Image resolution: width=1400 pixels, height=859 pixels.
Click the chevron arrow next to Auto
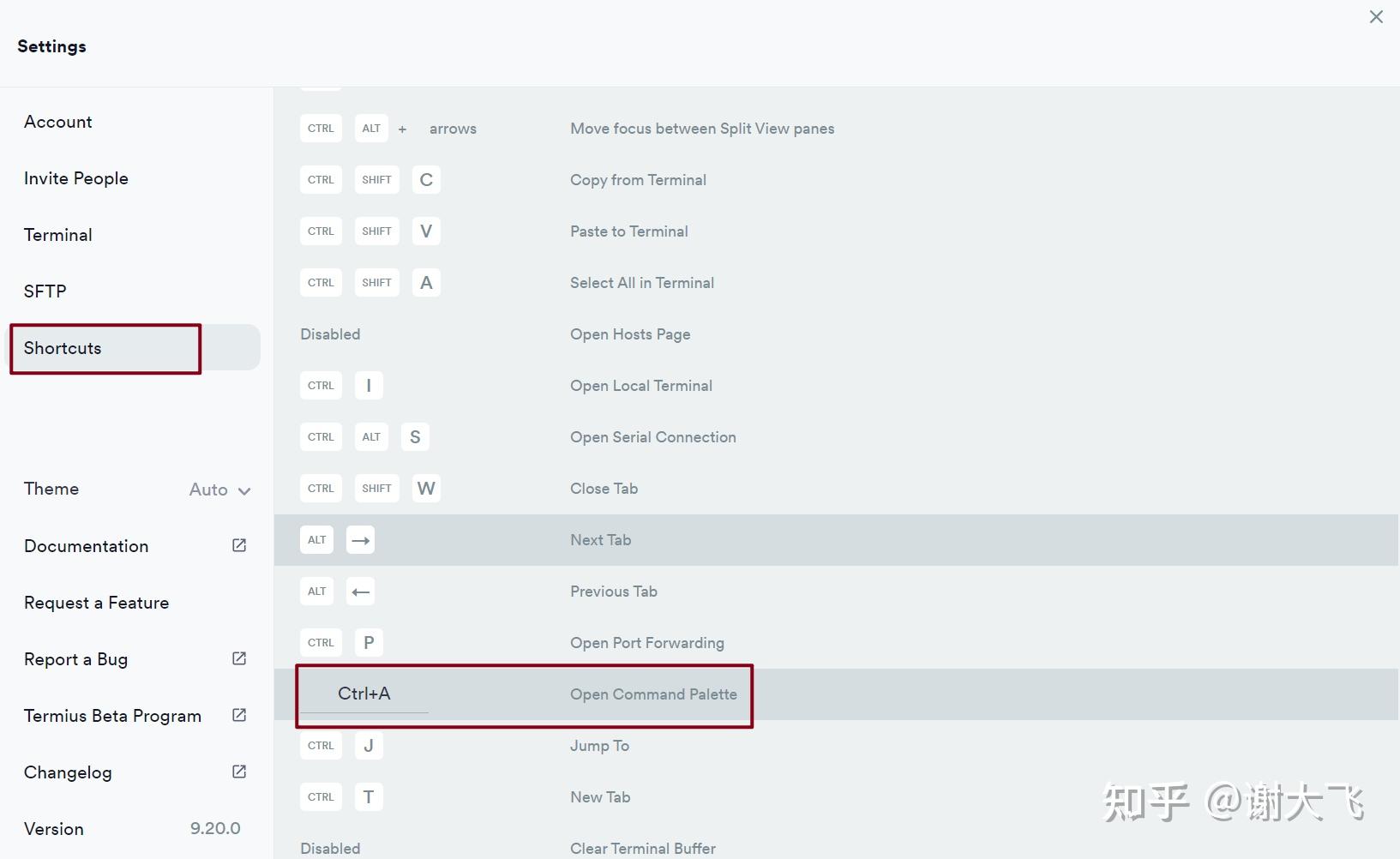click(x=244, y=490)
